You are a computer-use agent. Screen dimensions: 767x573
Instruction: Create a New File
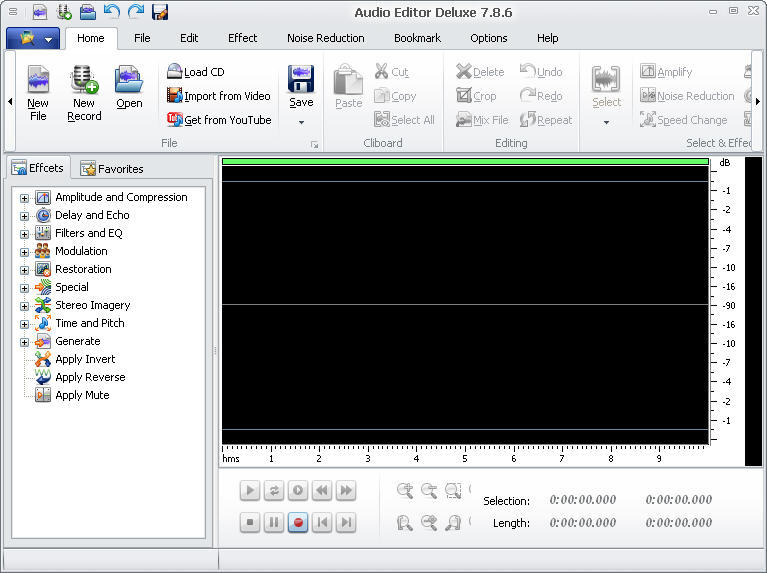coord(38,93)
